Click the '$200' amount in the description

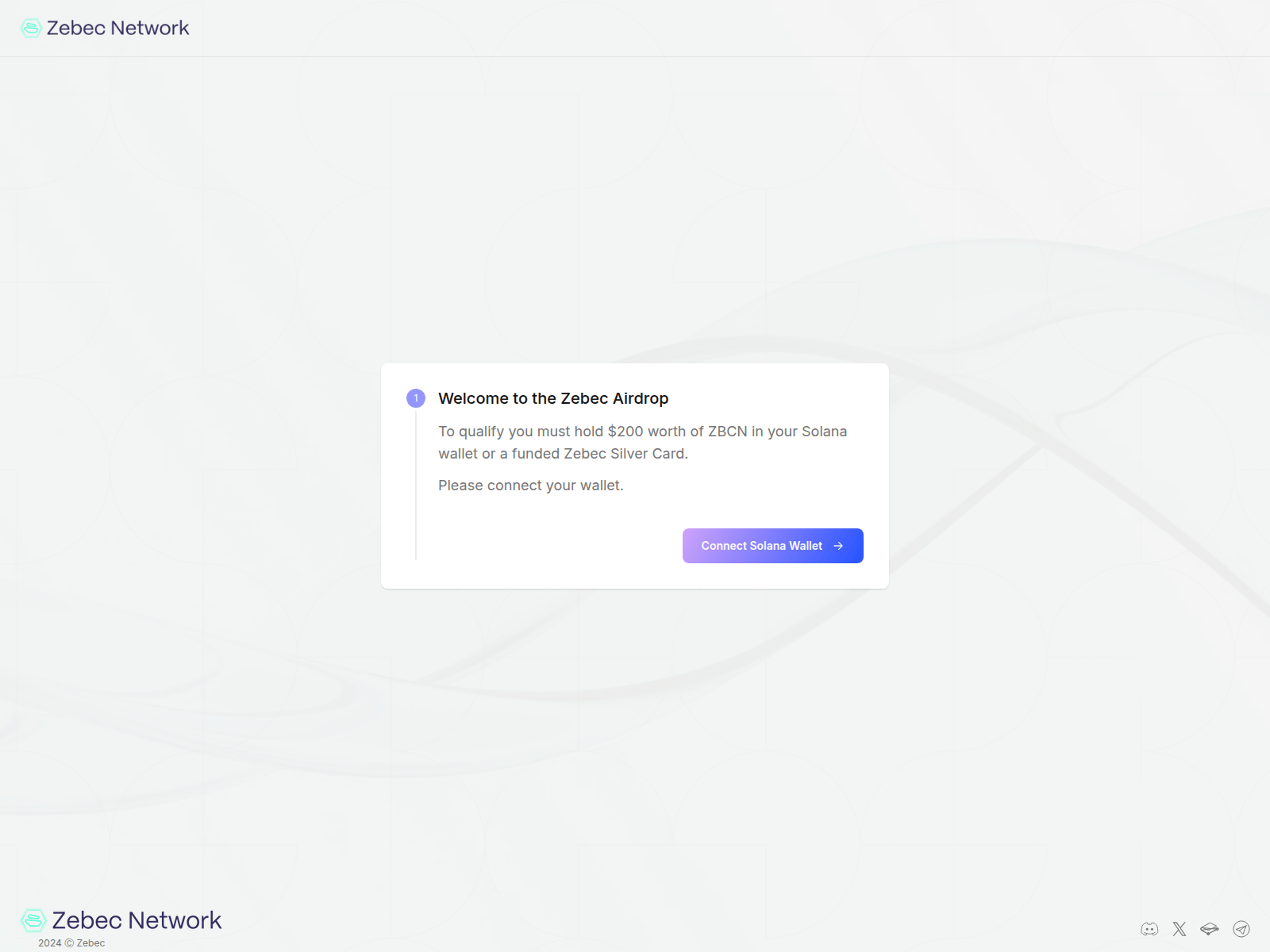pyautogui.click(x=625, y=432)
